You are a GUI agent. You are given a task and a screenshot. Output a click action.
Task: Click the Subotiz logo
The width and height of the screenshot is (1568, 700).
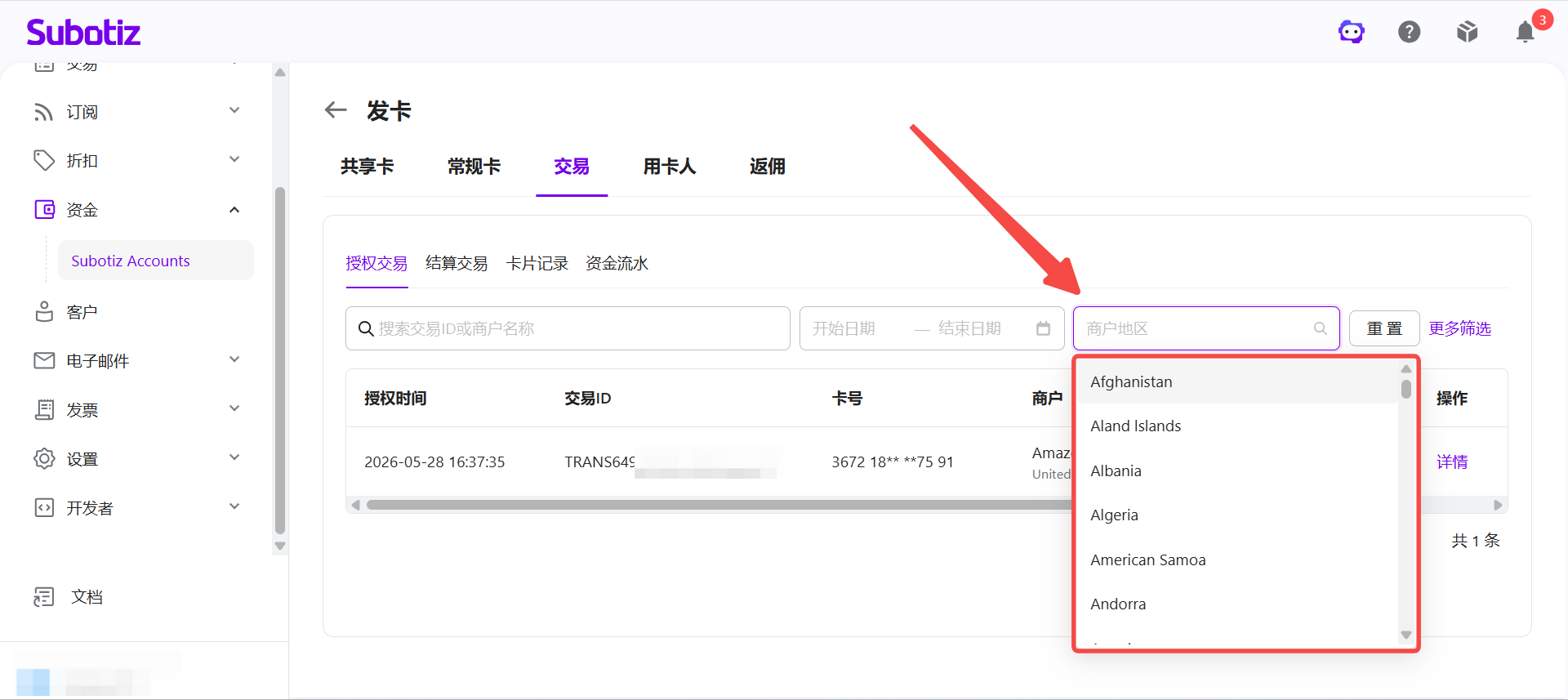(x=83, y=33)
